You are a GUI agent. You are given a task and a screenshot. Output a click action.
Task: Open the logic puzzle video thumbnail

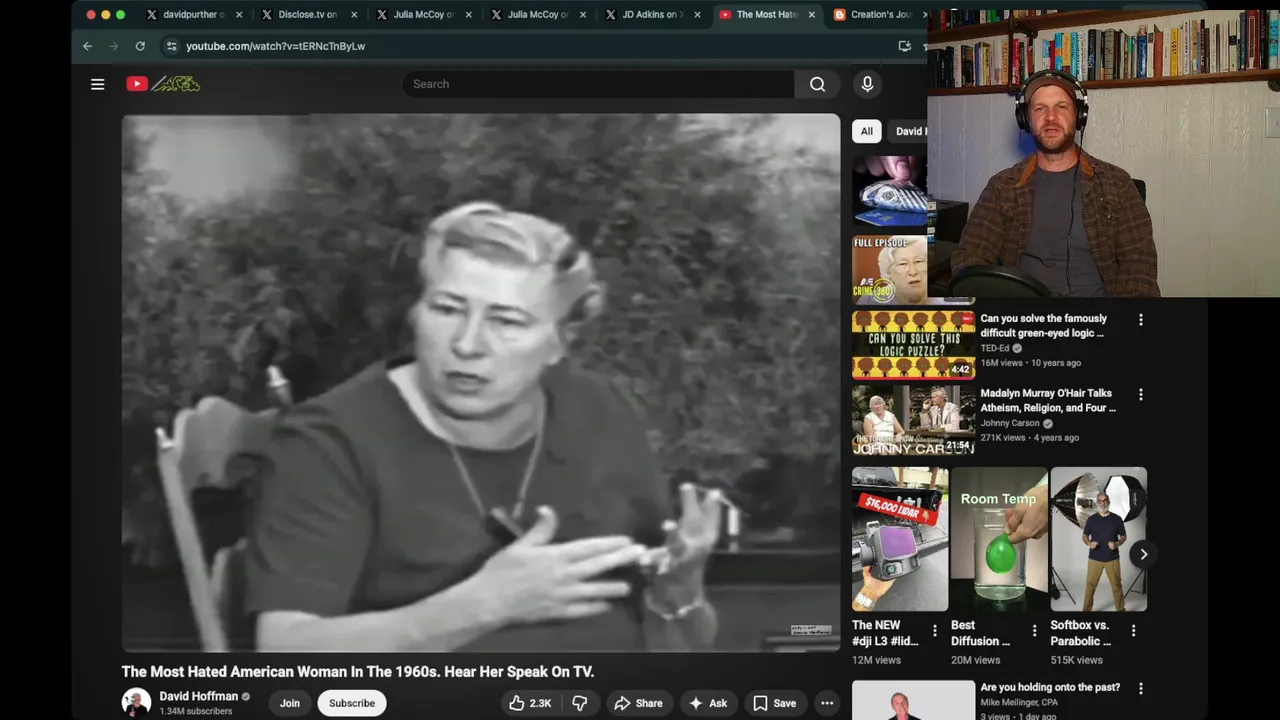(x=913, y=345)
